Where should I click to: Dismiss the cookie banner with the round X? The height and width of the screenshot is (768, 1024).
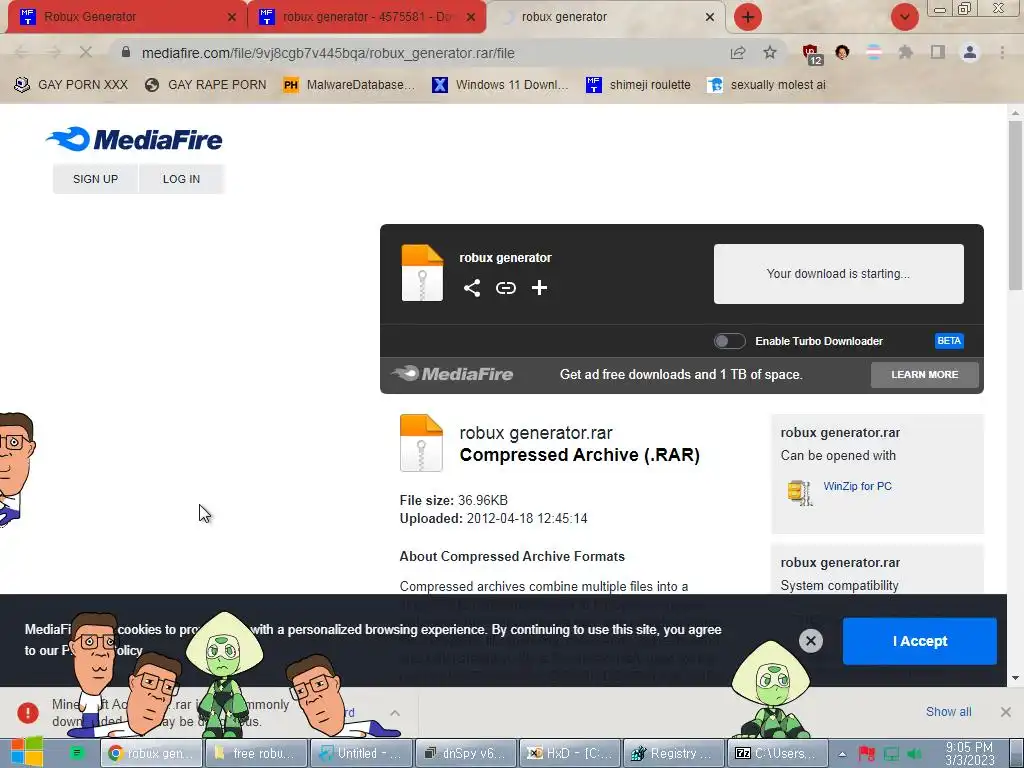pyautogui.click(x=810, y=641)
